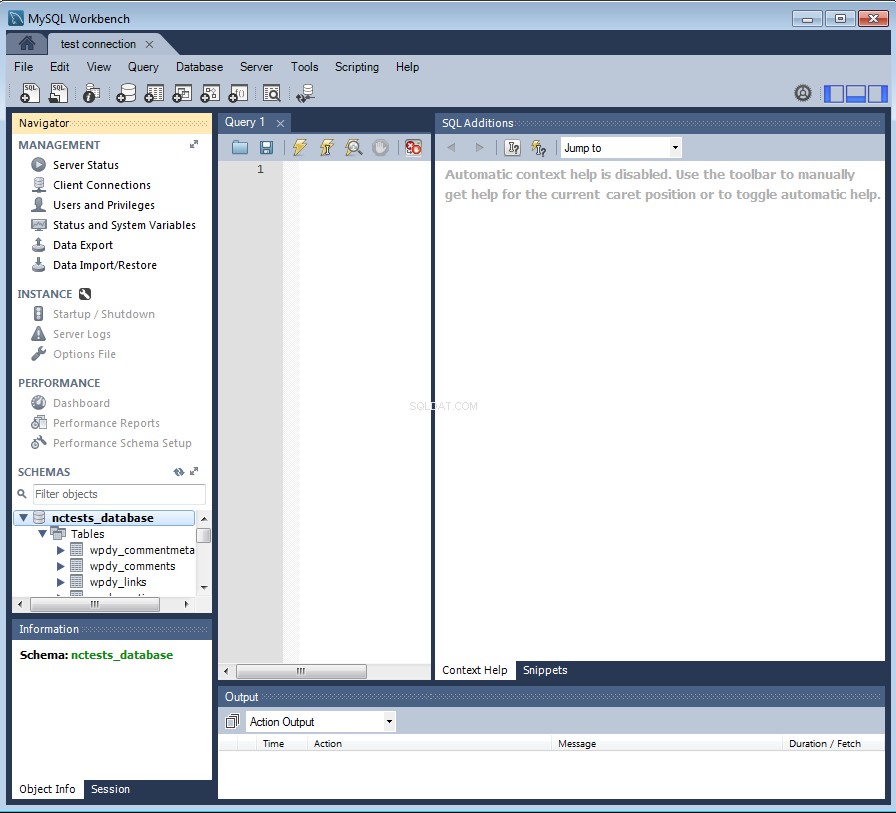Expand the wpdy_links table

coord(61,582)
